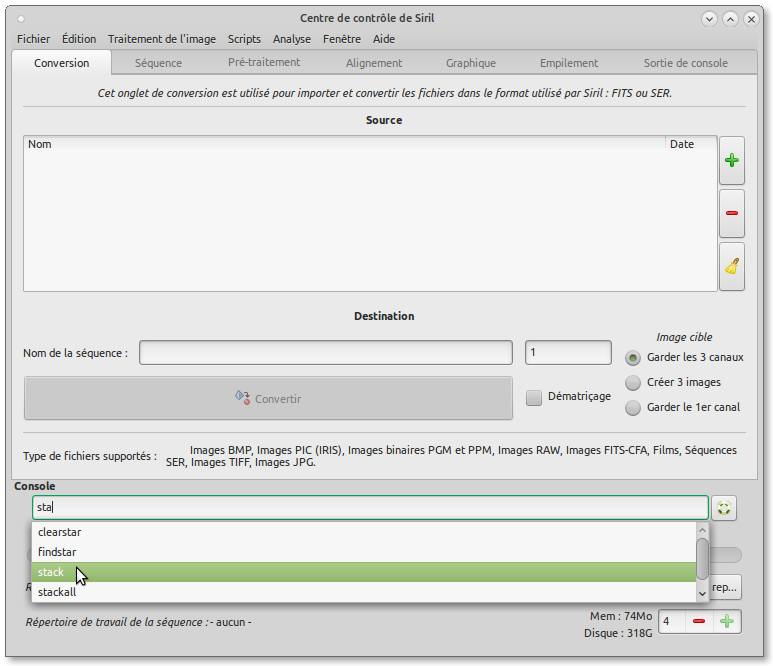This screenshot has width=773, height=666.
Task: Select Garder le 1er canal option
Action: (x=633, y=407)
